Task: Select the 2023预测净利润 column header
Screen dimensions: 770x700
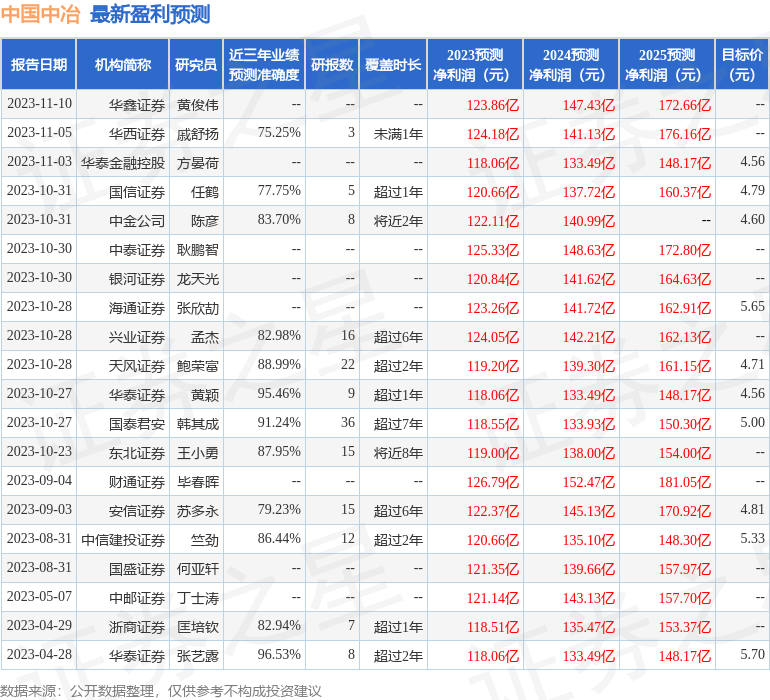Action: pos(475,65)
